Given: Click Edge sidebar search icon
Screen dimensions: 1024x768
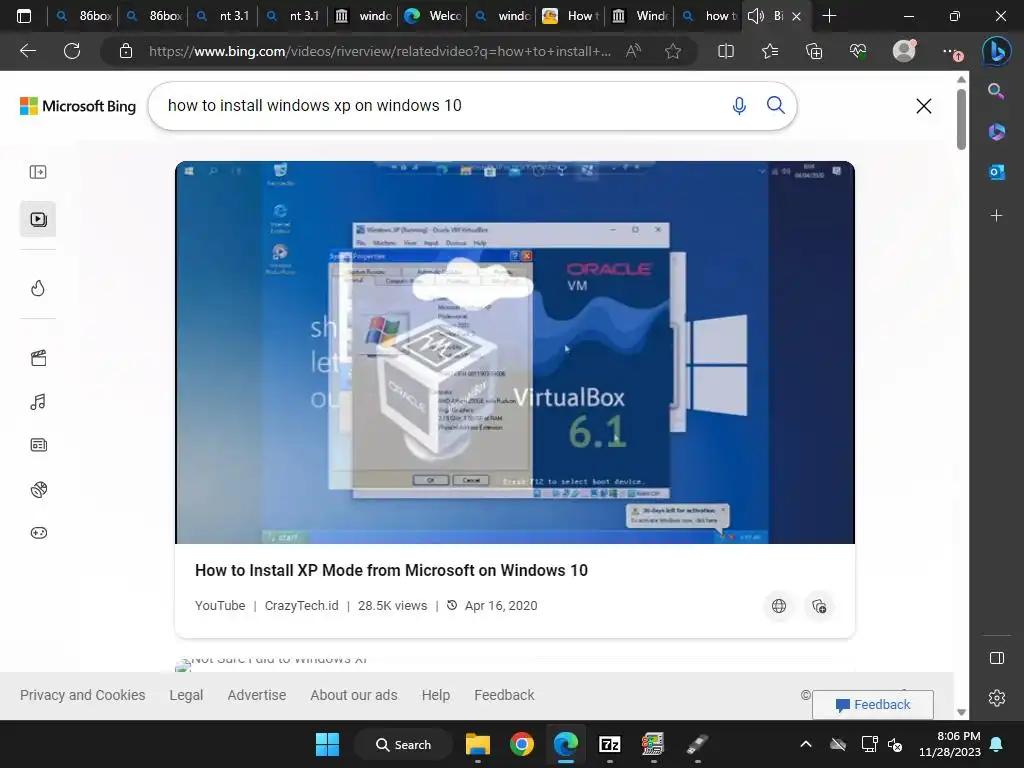Looking at the screenshot, I should pos(996,91).
